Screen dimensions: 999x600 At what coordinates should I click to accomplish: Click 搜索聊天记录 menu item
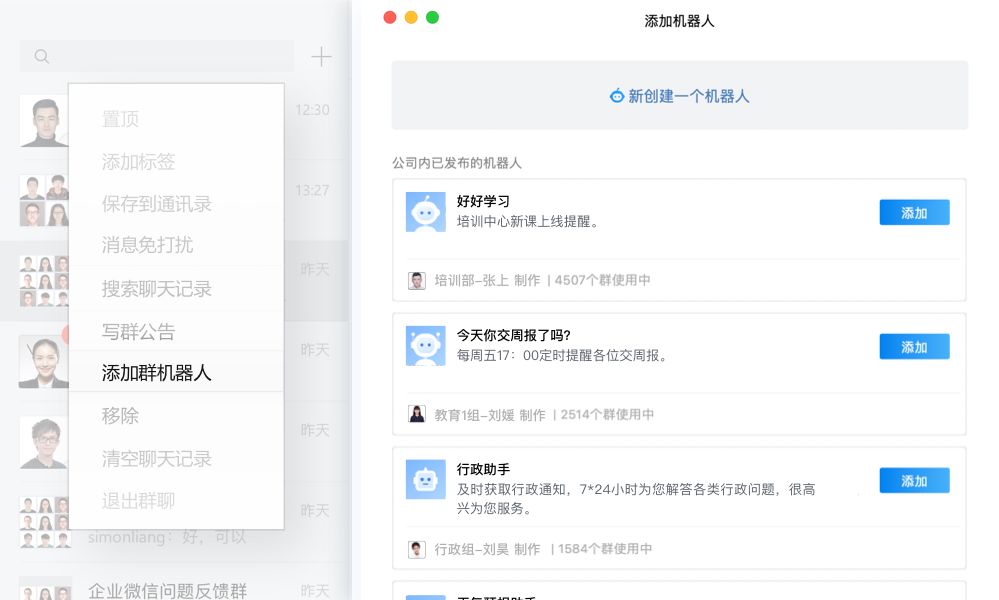(156, 289)
